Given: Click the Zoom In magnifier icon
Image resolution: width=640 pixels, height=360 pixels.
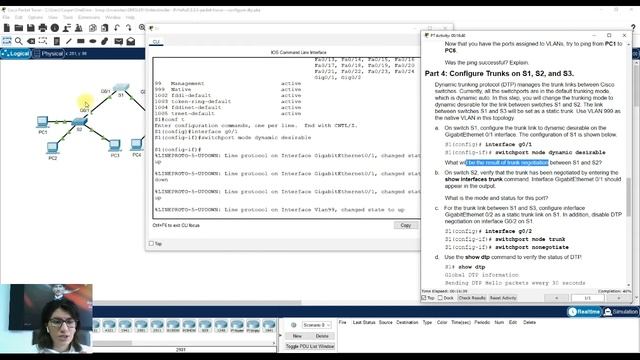Looking at the screenshot, I should 142,28.
